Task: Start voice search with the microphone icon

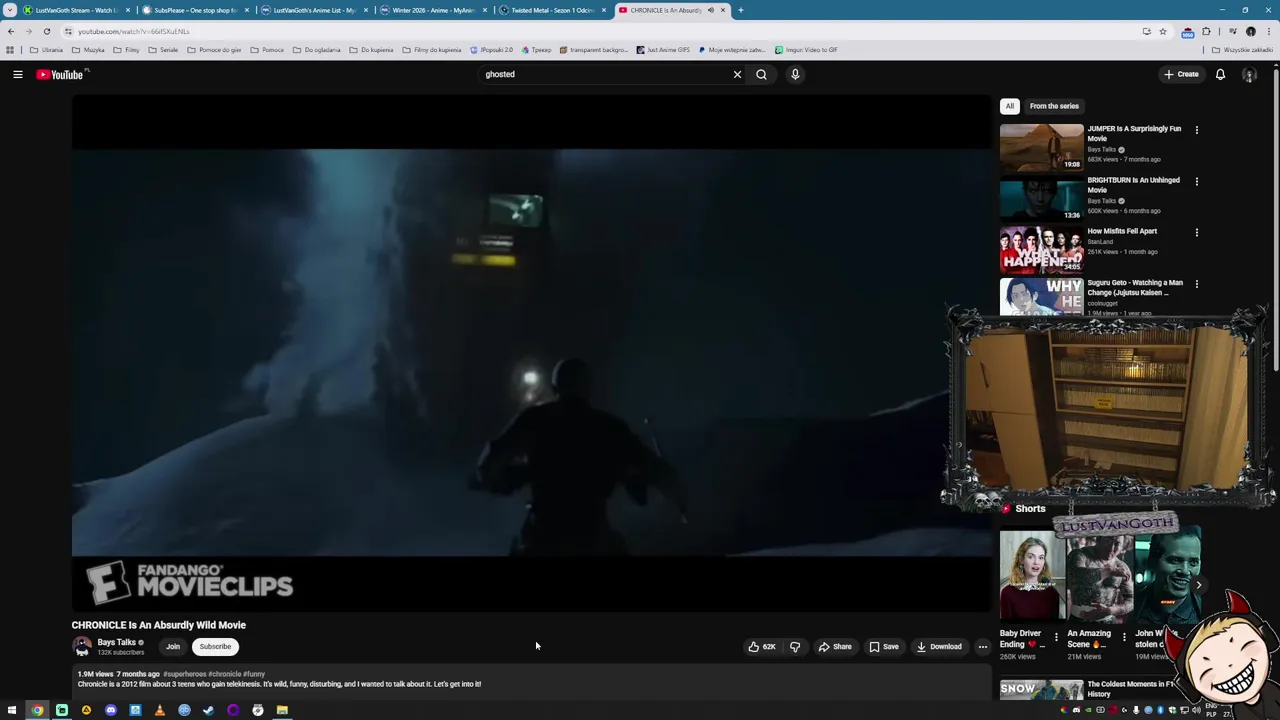Action: point(795,74)
